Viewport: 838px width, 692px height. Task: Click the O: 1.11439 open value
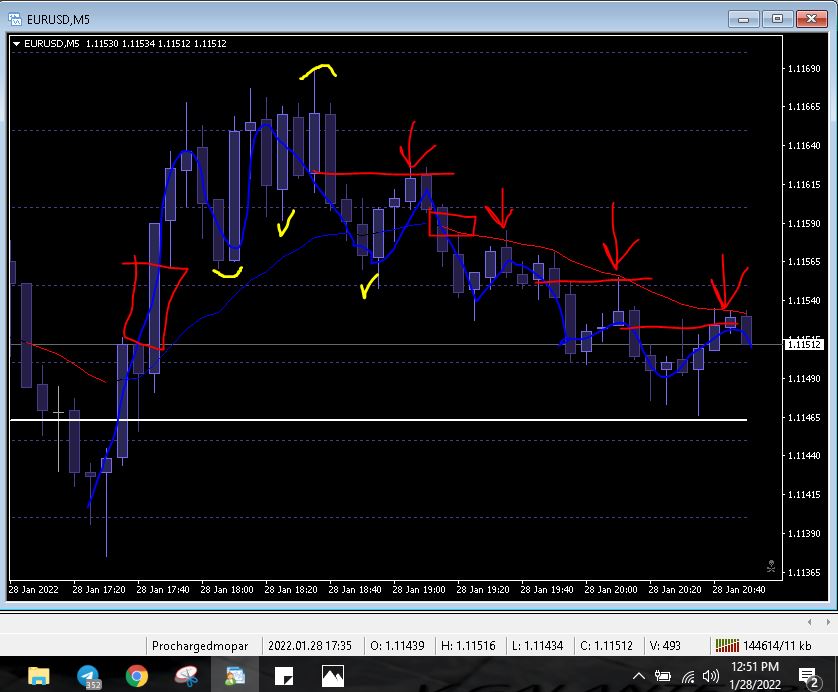tap(397, 646)
